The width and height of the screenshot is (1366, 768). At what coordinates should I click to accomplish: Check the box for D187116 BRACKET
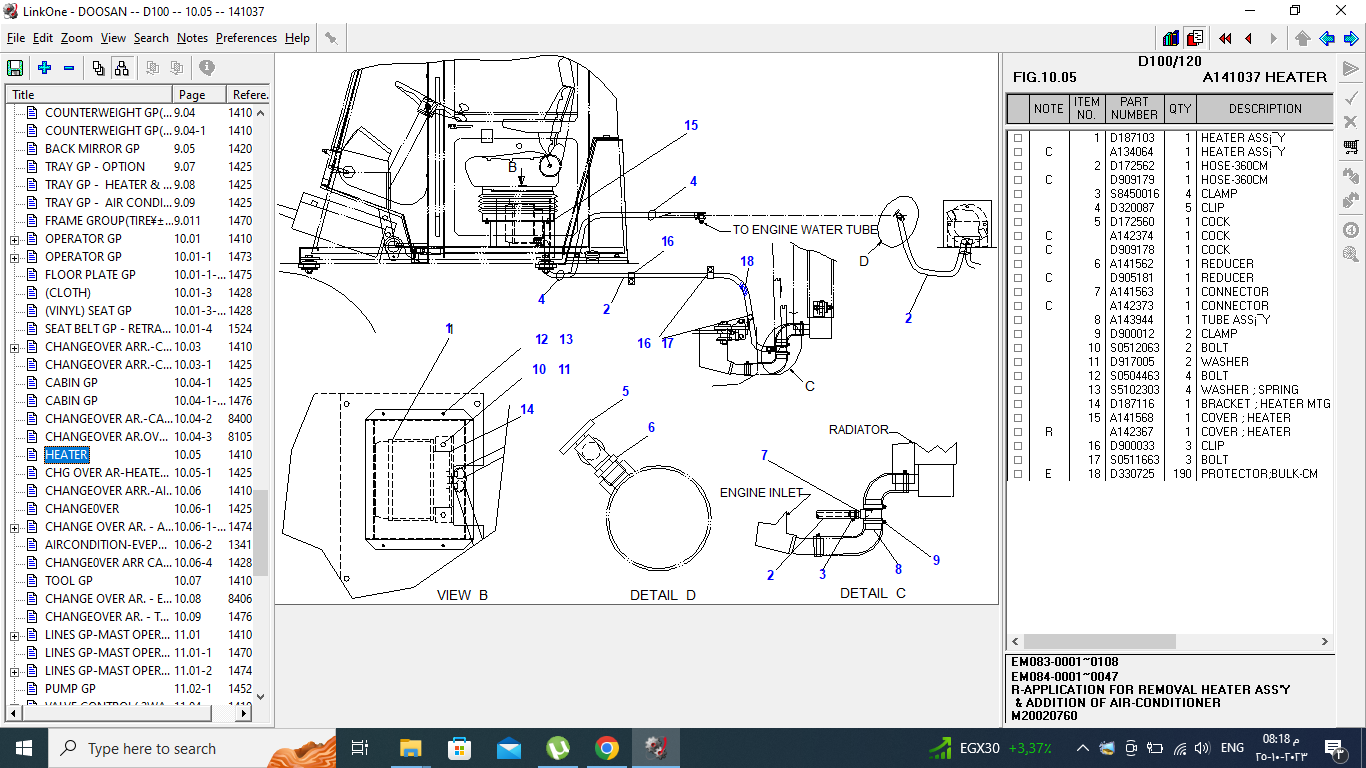(1018, 404)
